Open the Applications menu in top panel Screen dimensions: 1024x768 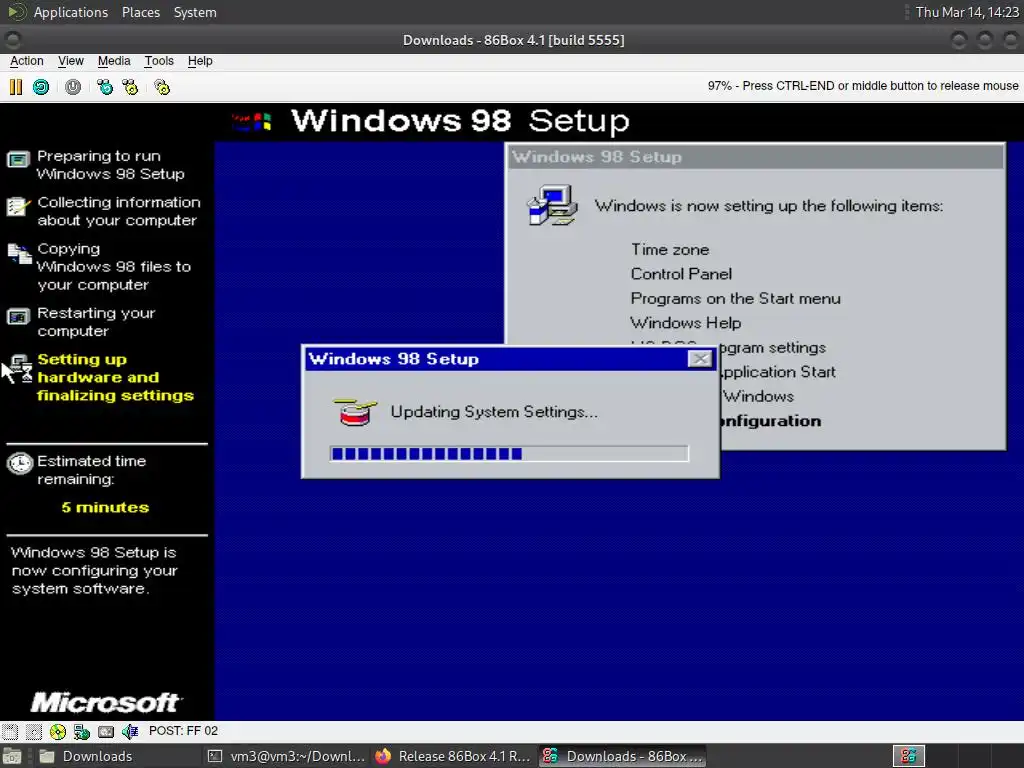tap(71, 12)
